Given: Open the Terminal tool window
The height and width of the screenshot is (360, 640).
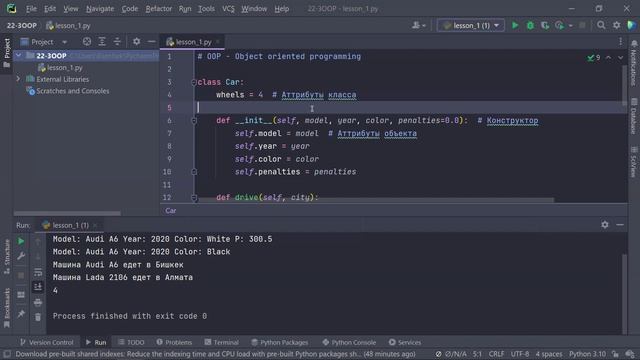Looking at the screenshot, I should point(222,342).
